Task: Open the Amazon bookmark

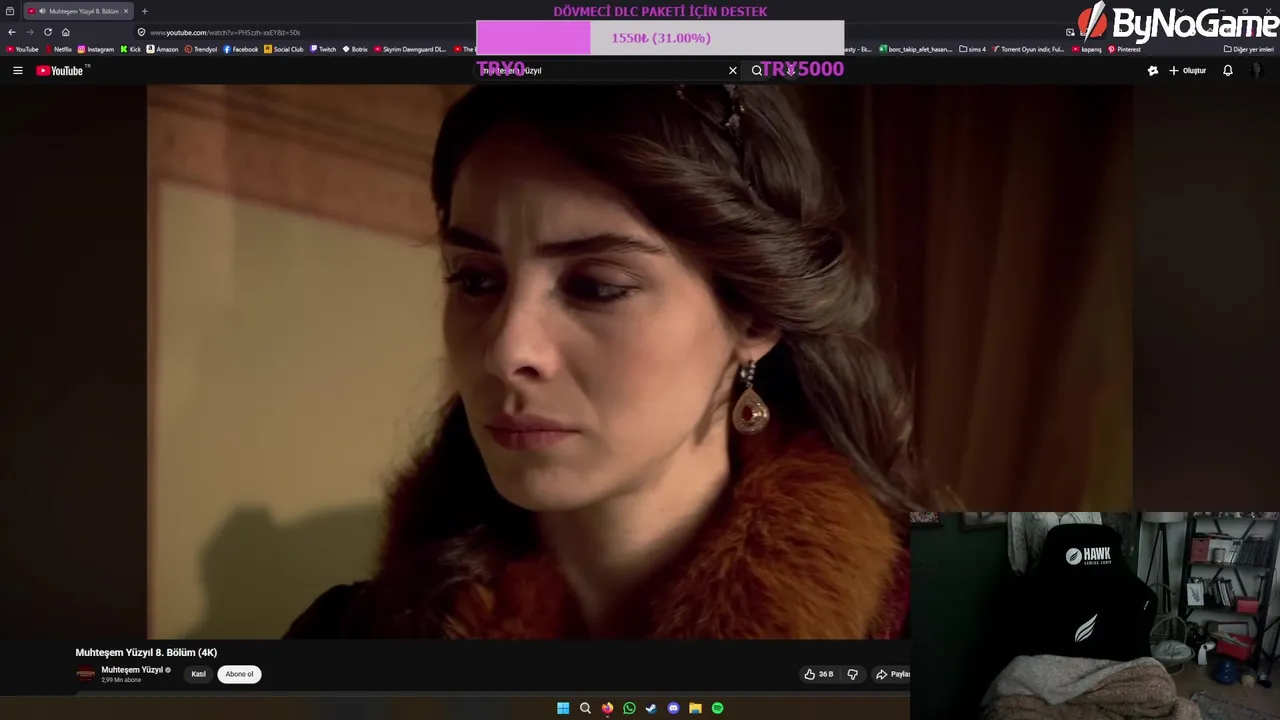Action: point(163,49)
